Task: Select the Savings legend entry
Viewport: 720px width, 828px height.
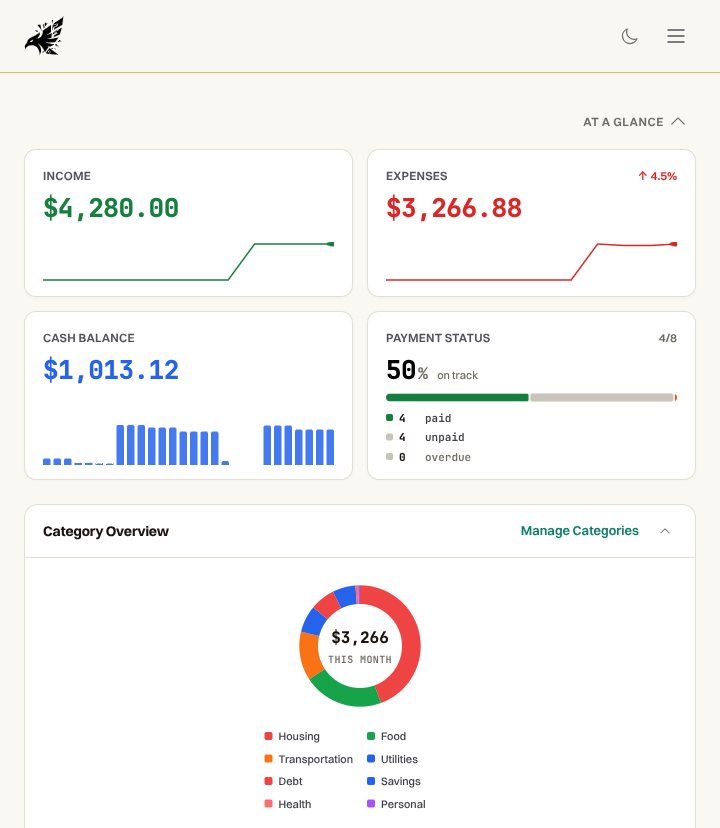Action: tap(394, 781)
